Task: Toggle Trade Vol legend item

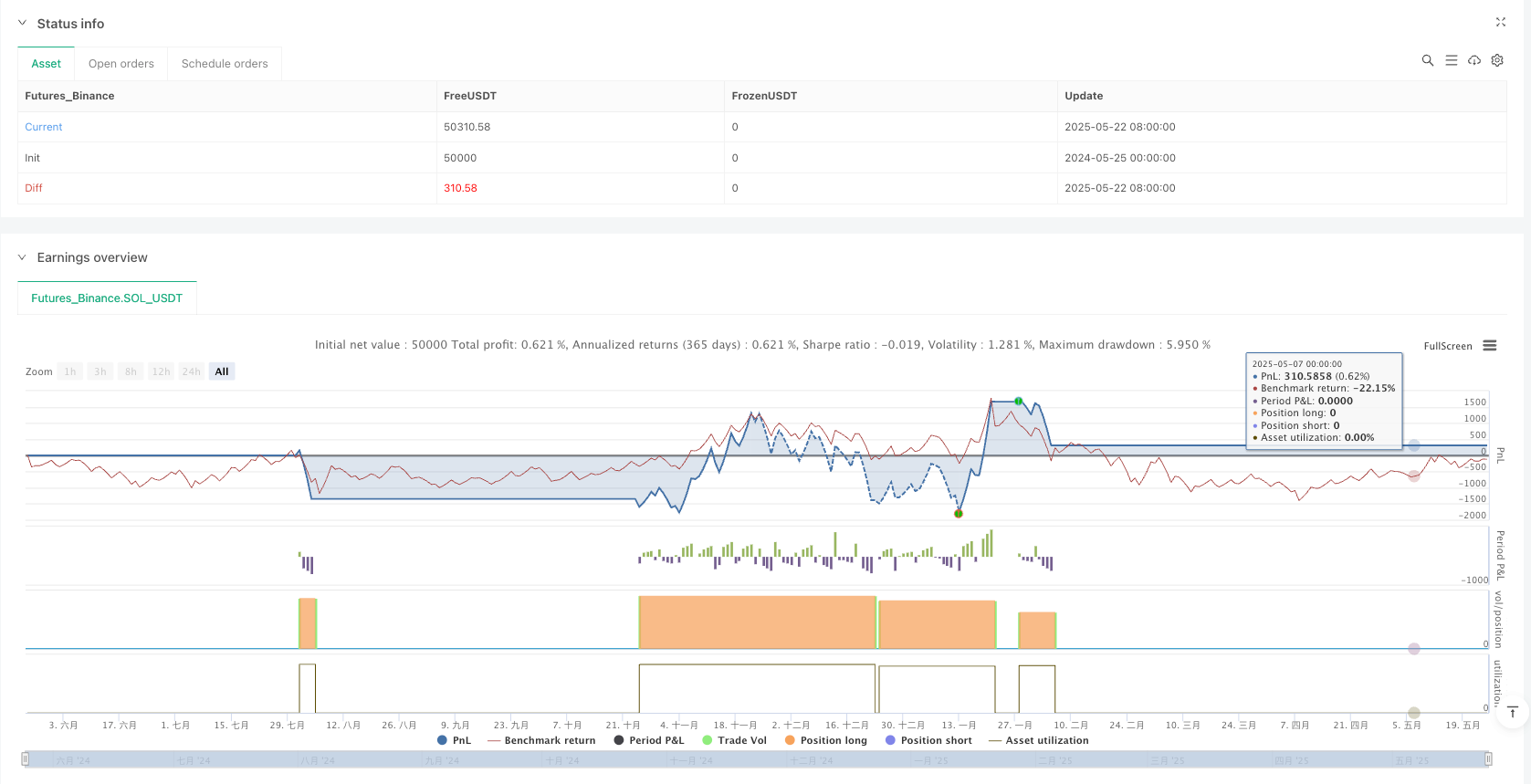Action: [734, 740]
